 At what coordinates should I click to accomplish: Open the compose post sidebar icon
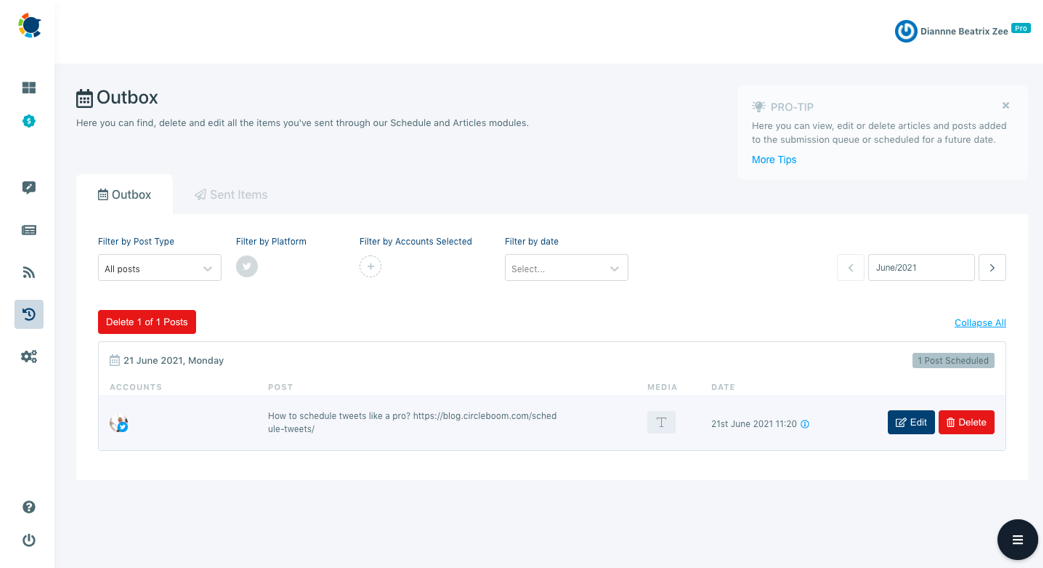tap(29, 188)
